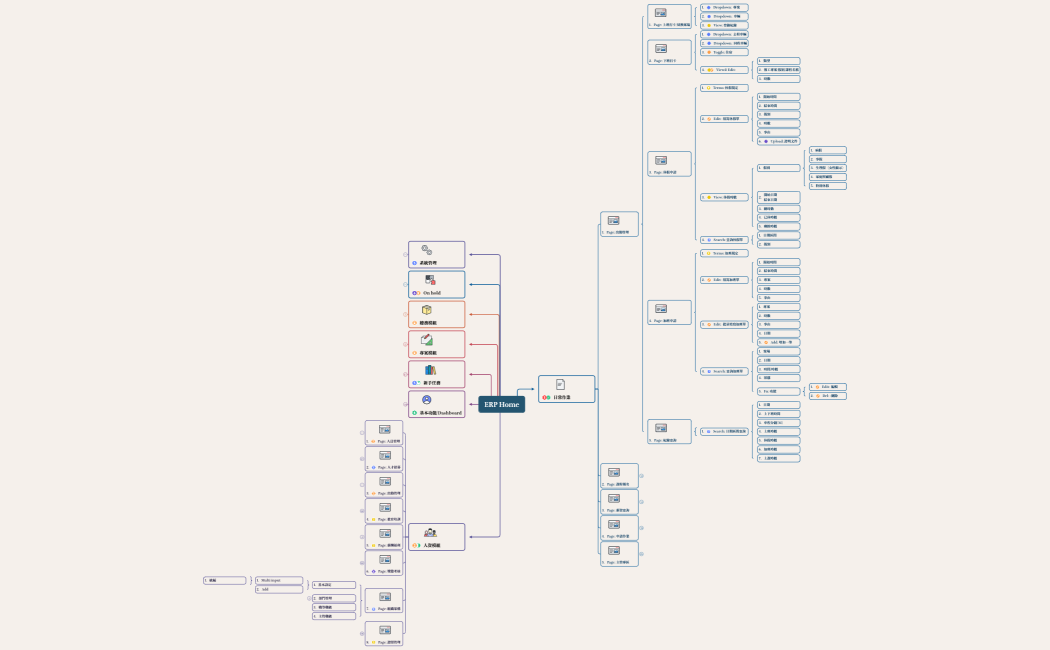The image size is (1050, 650).
Task: Click the yellow box icon in the orange node
Action: (427, 310)
